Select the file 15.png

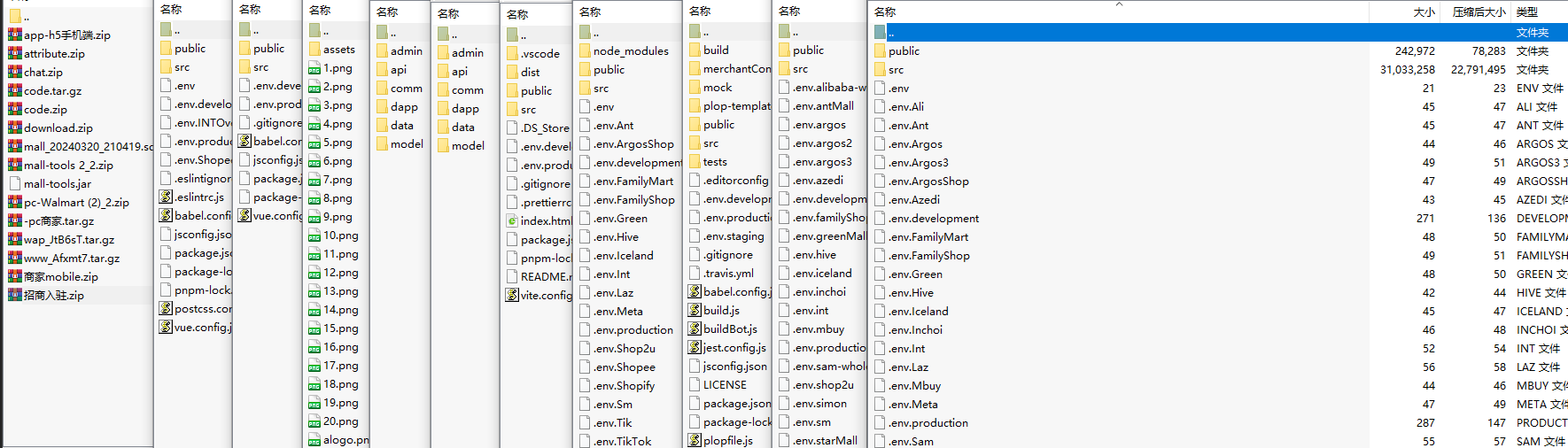point(341,328)
